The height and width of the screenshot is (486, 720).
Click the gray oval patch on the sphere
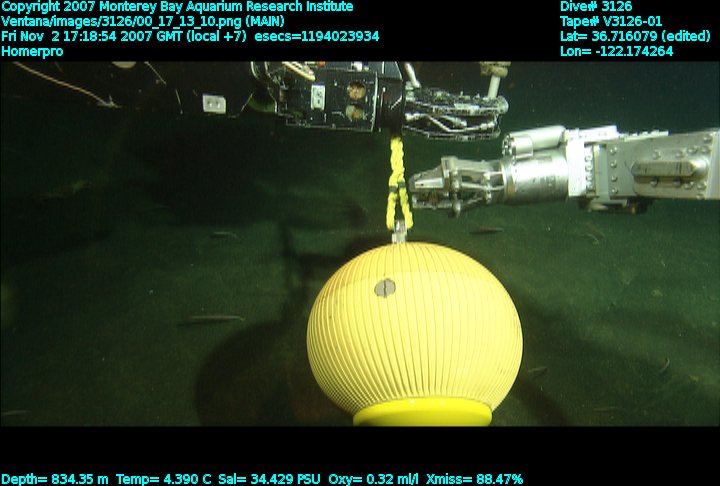385,288
